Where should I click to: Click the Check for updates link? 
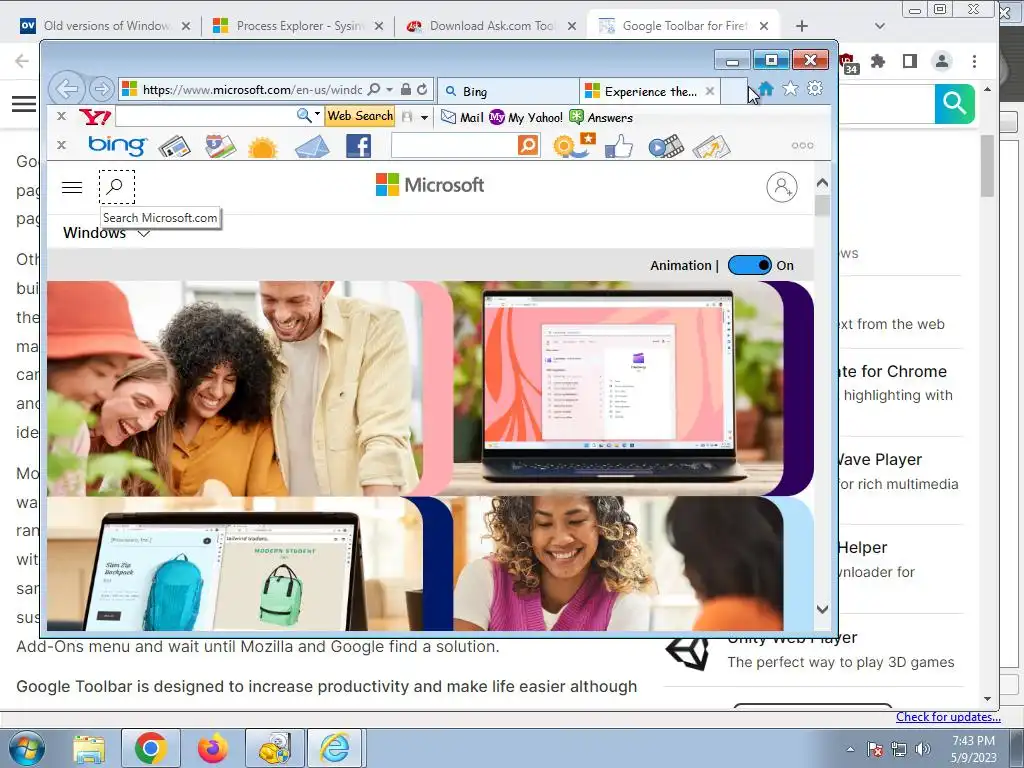tap(948, 717)
